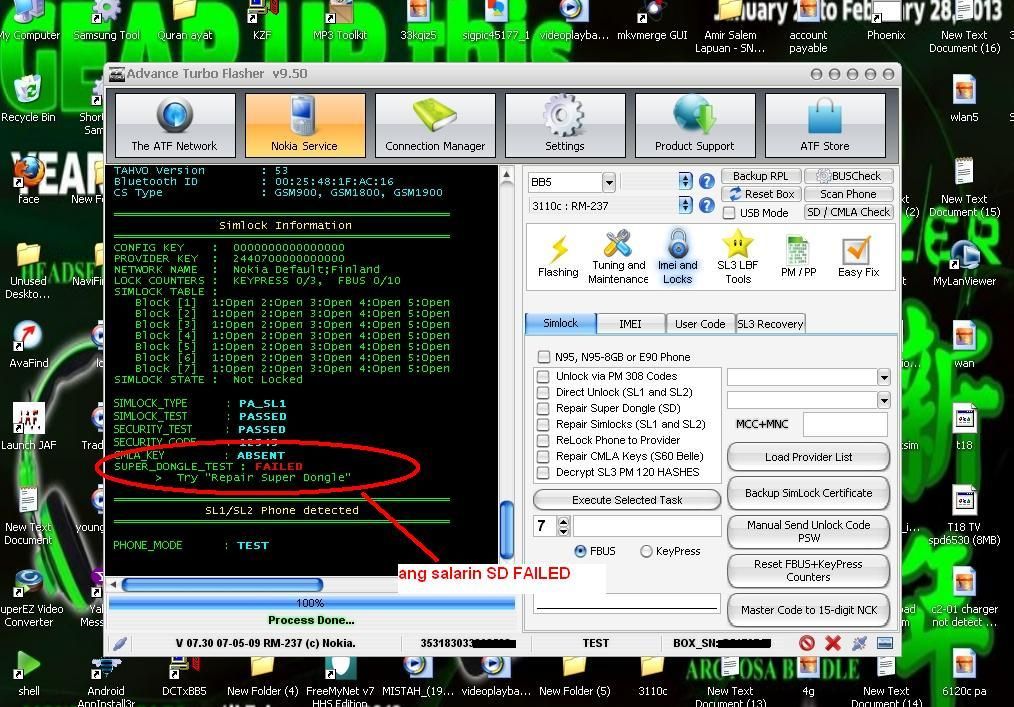
Task: Select the Flashing tool
Action: 558,256
